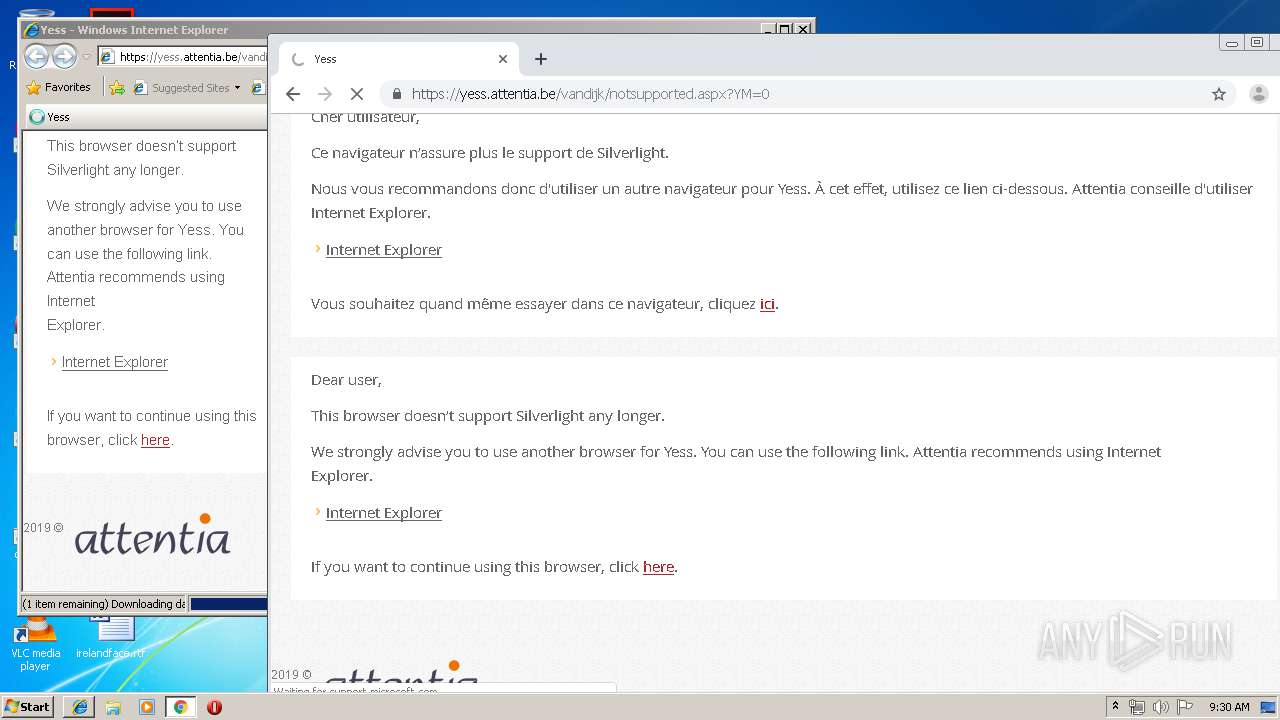The width and height of the screenshot is (1280, 720).
Task: Maximize the Internet Explorer window
Action: 784,29
